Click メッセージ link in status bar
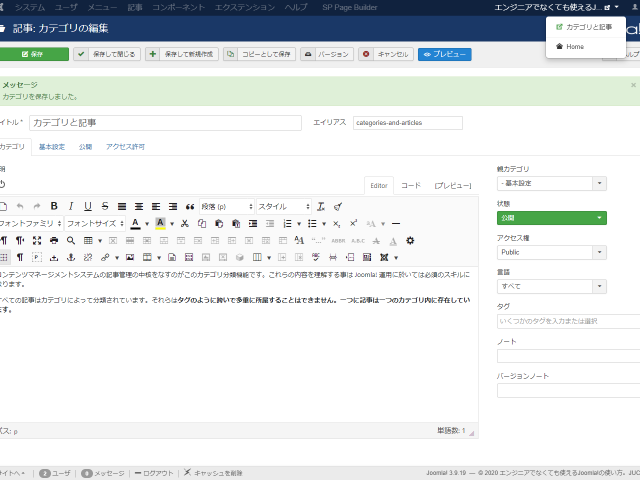This screenshot has width=640, height=480. point(103,473)
